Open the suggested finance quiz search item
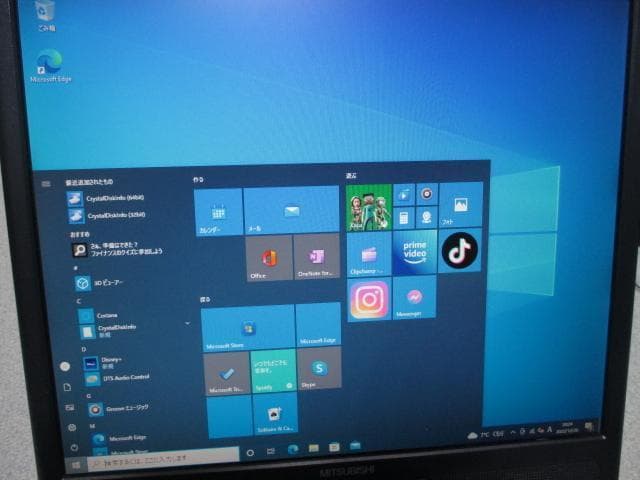This screenshot has height=480, width=640. coord(118,249)
